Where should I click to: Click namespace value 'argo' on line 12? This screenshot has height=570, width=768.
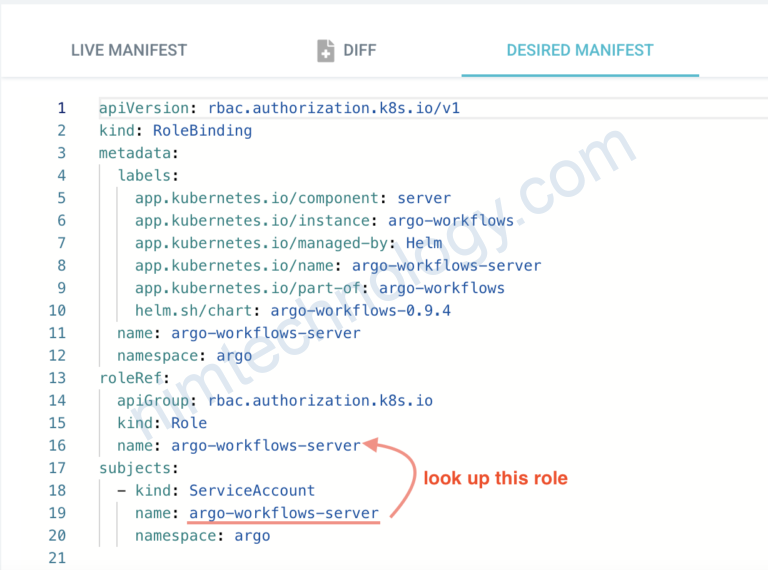click(234, 356)
